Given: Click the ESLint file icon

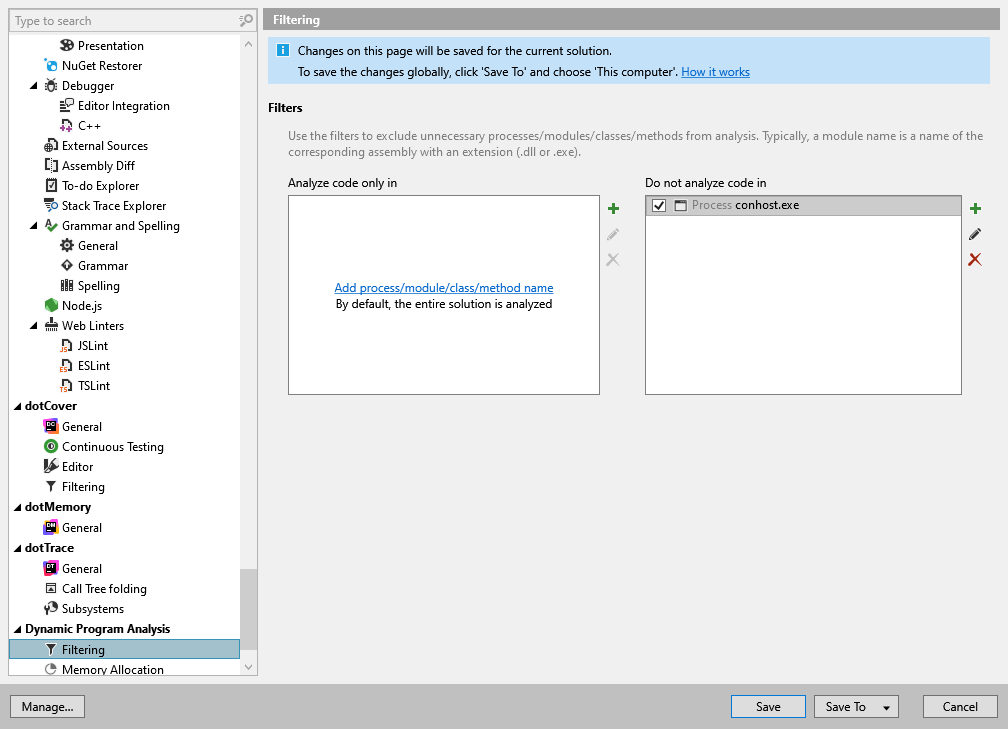Looking at the screenshot, I should (x=67, y=366).
